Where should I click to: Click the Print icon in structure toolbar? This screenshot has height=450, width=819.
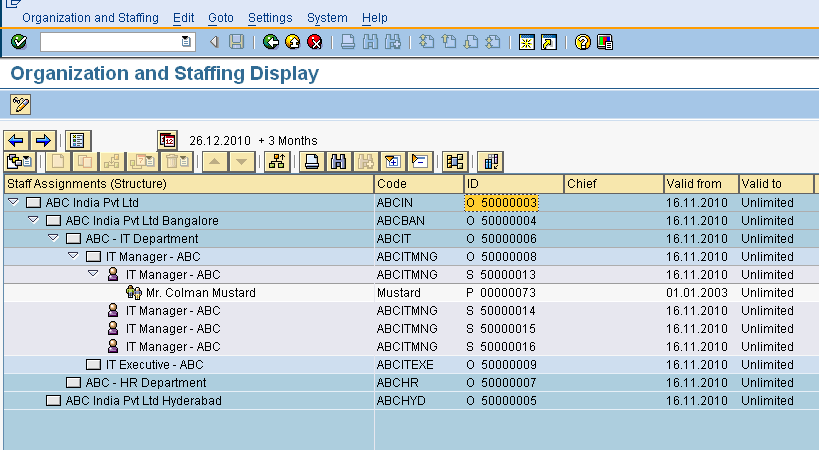(x=312, y=162)
